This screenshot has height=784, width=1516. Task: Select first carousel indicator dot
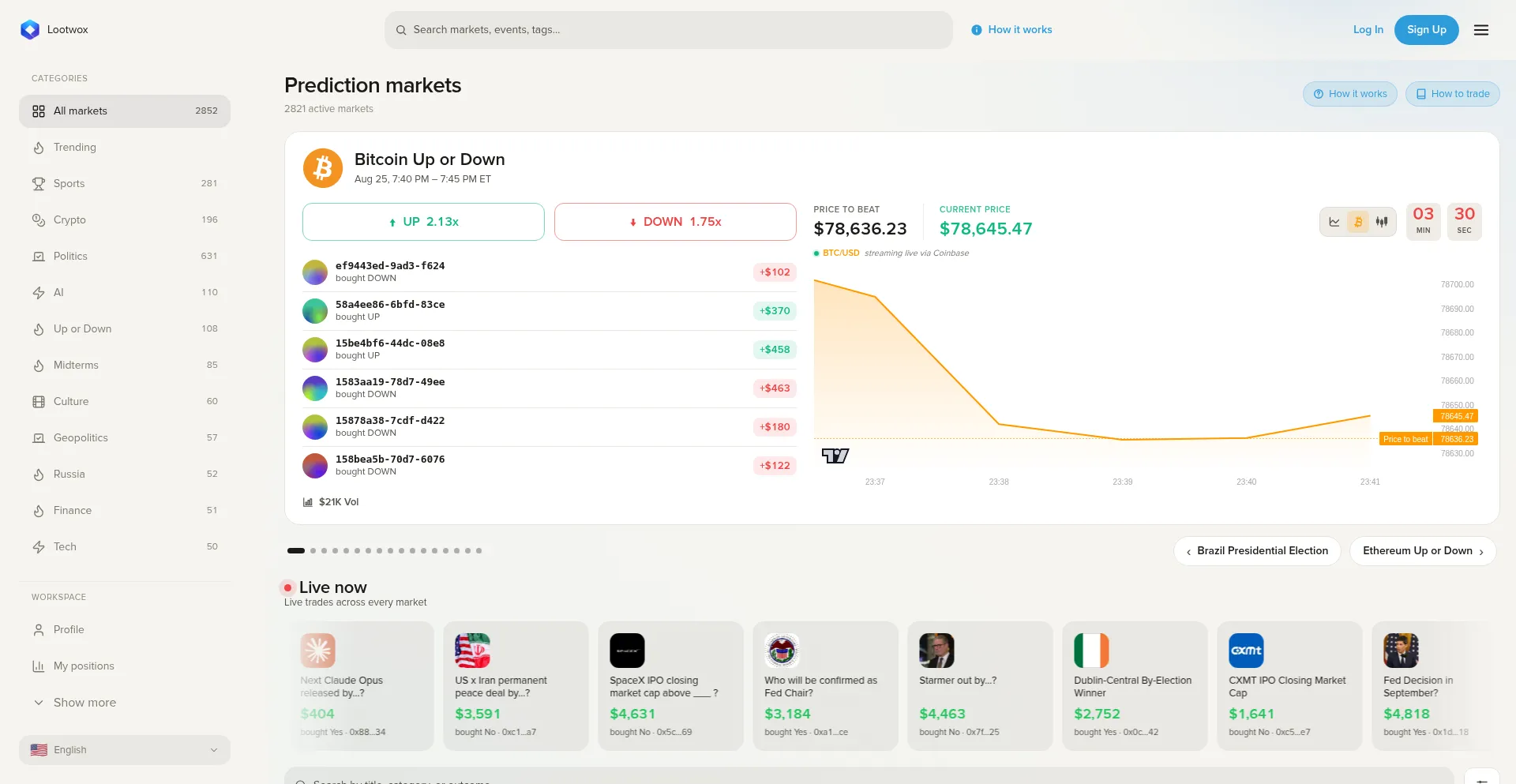tap(296, 551)
